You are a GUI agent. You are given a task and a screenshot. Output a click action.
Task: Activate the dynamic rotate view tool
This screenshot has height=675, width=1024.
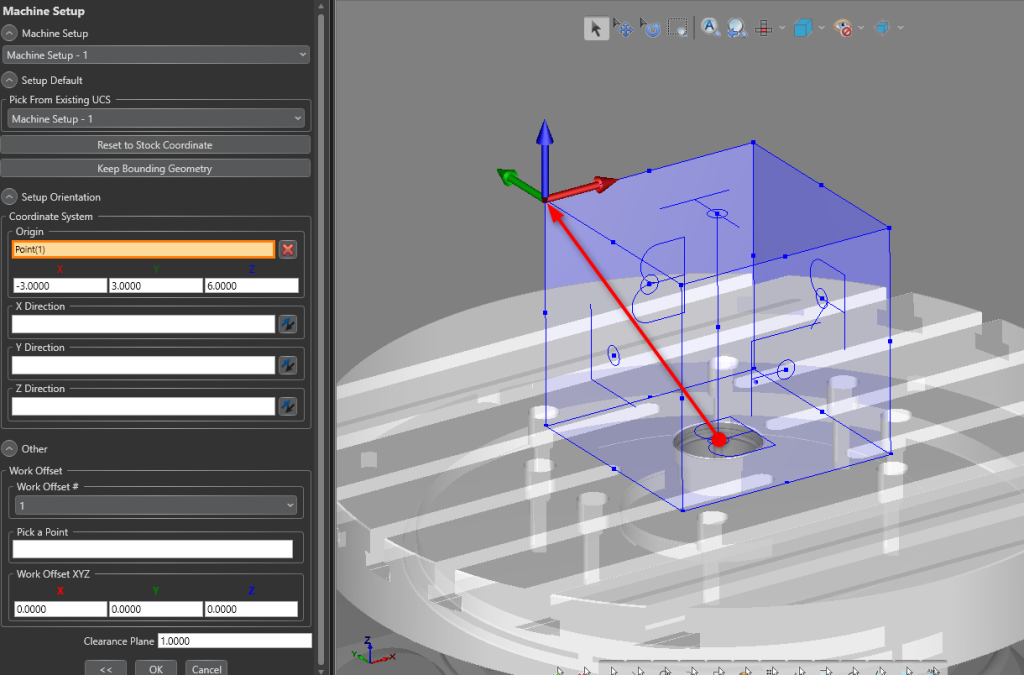coord(651,27)
